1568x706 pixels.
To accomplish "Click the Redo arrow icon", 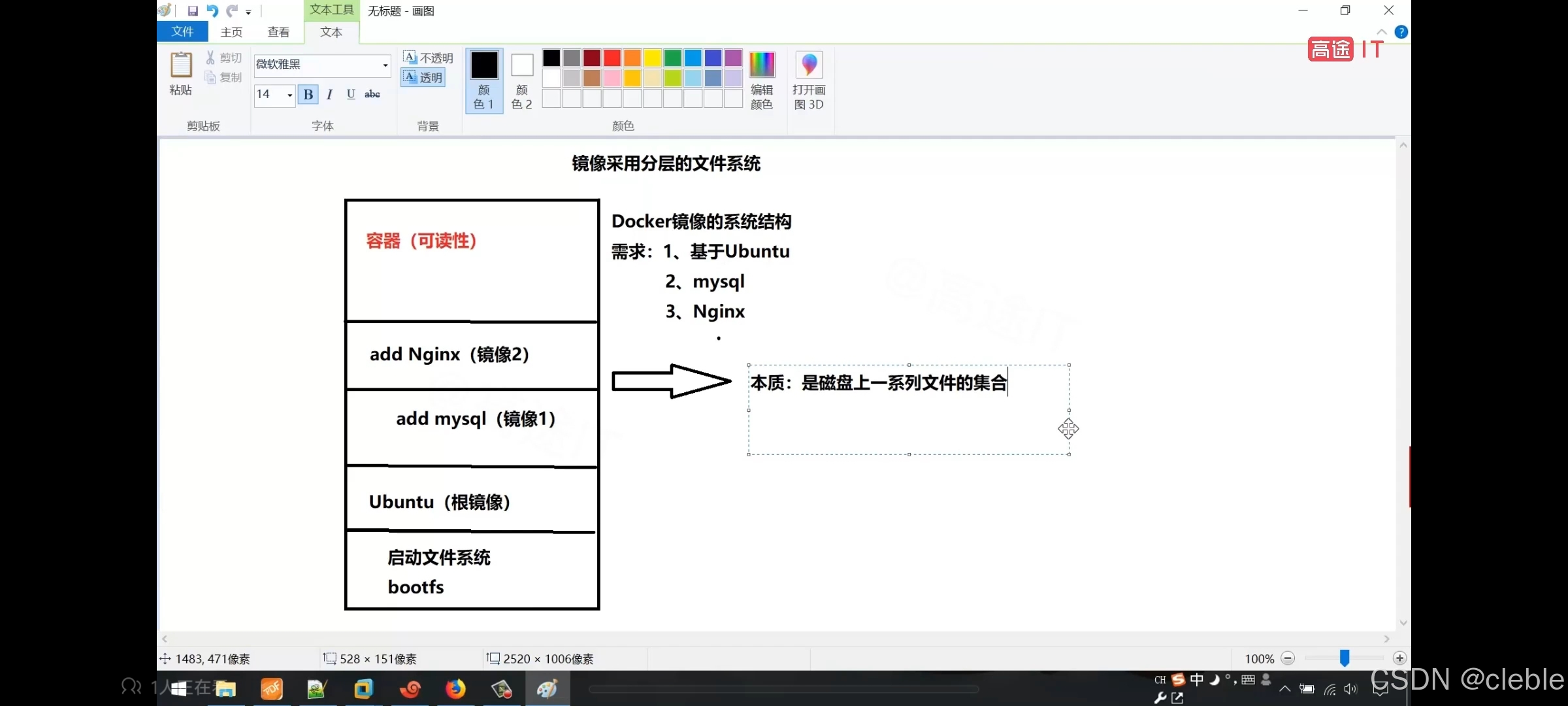I will coord(232,11).
